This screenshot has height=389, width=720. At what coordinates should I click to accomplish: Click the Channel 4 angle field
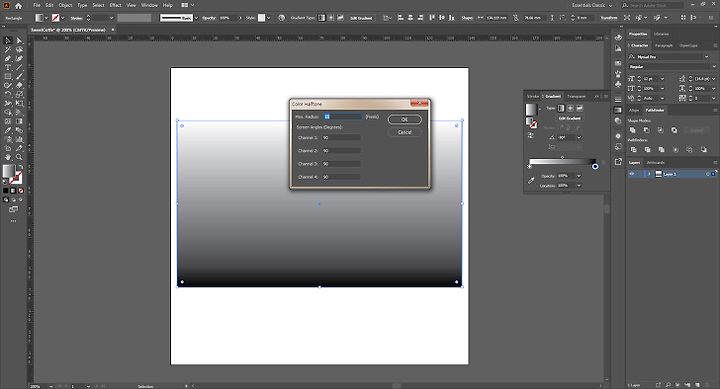click(341, 177)
